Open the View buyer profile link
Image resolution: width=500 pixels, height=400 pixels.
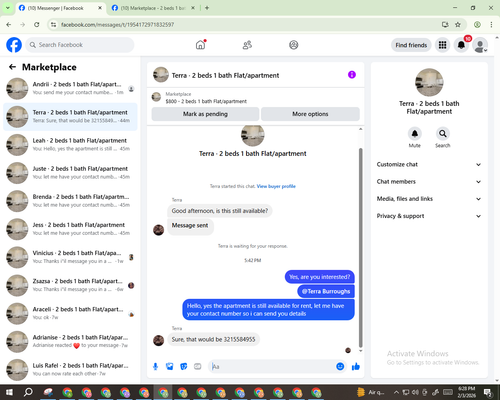(276, 186)
